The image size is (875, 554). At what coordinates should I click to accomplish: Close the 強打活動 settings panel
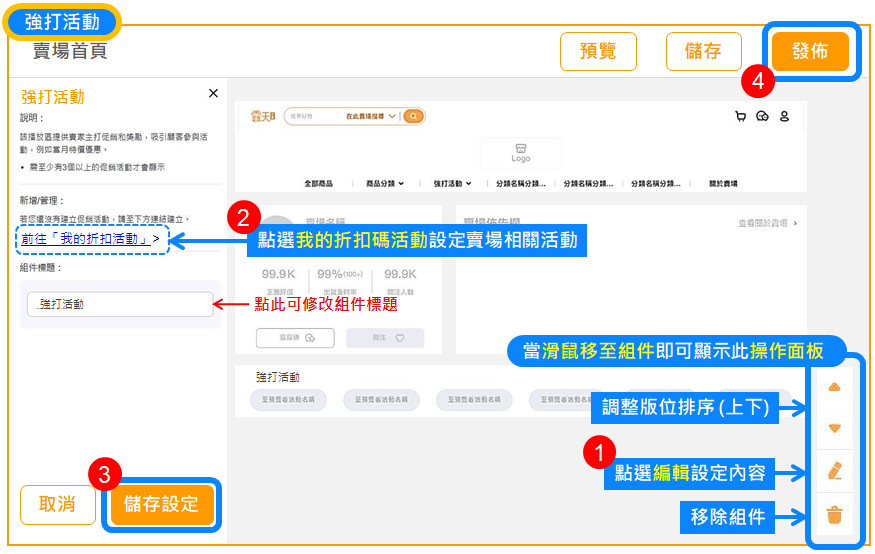click(213, 93)
